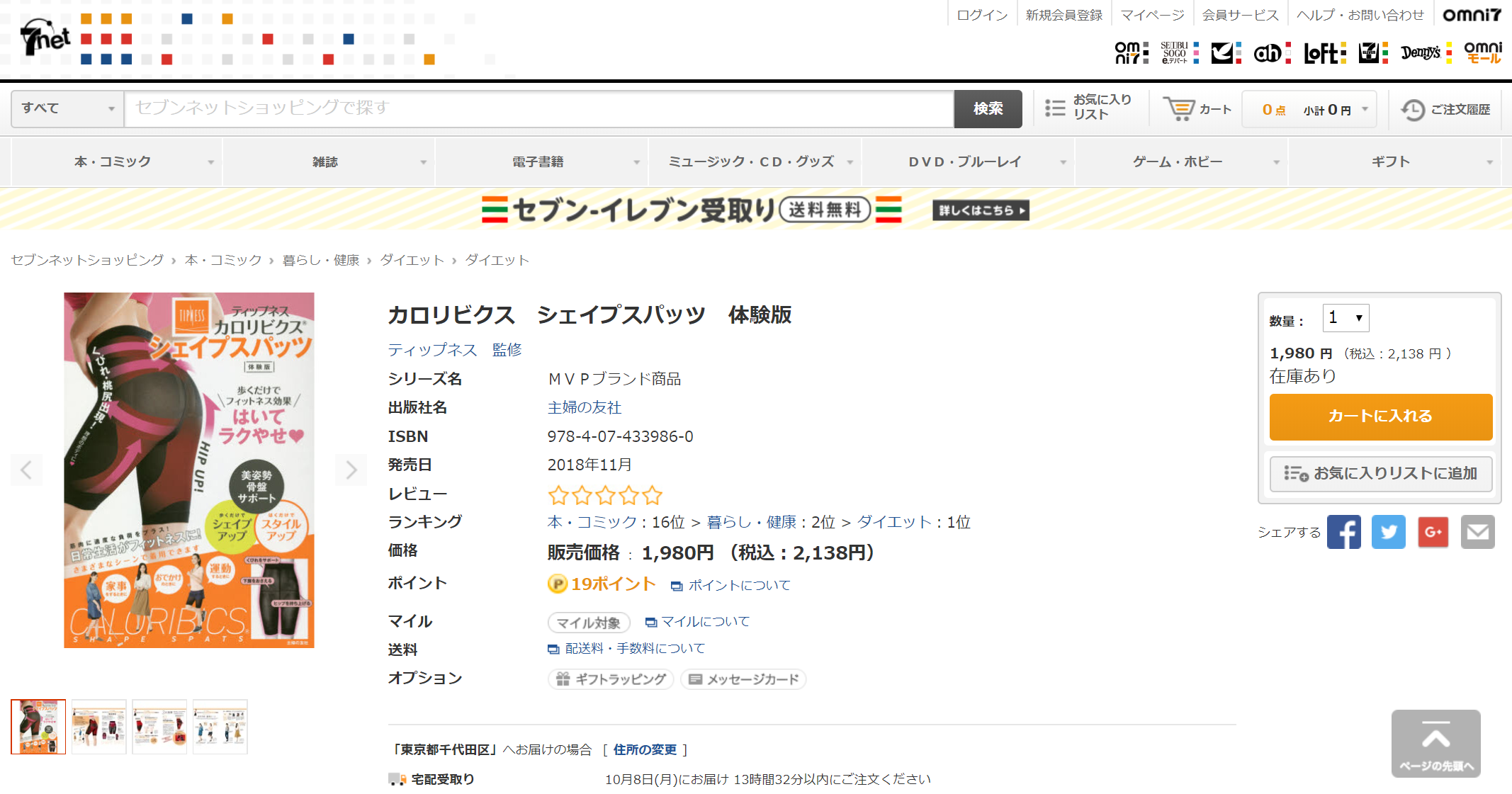Open the favorites list icon
The image size is (1512, 794).
[x=1055, y=108]
